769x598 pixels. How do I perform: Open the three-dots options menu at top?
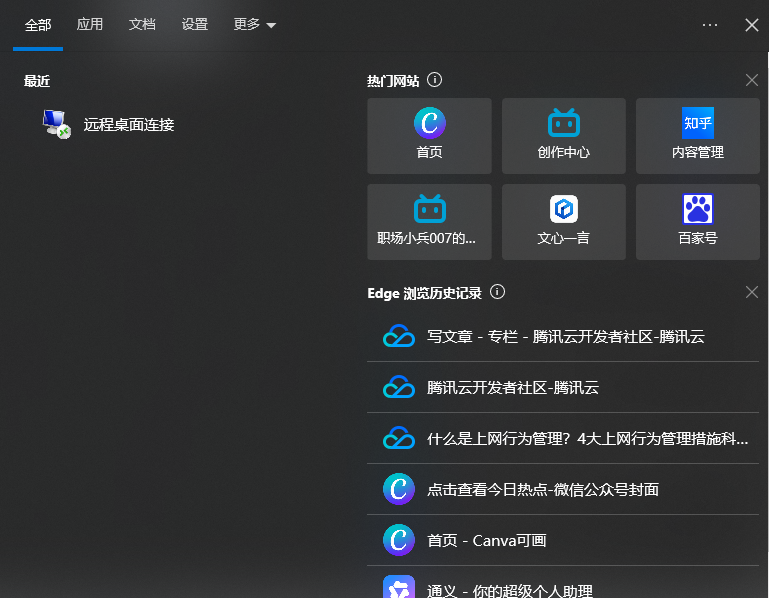(x=710, y=25)
